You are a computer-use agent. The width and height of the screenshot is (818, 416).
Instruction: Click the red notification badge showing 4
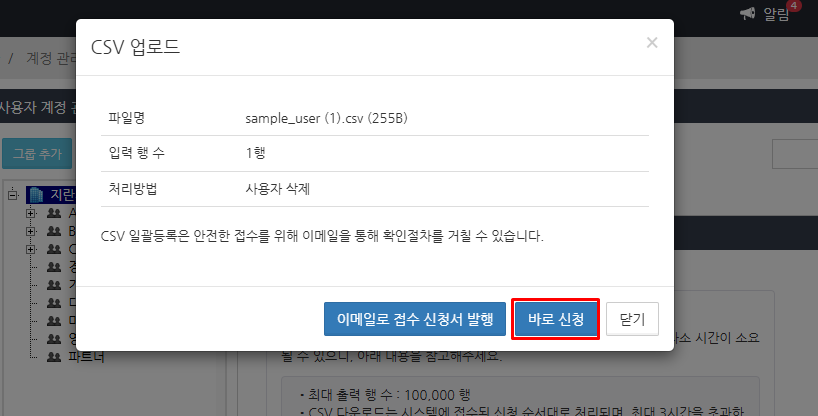793,6
